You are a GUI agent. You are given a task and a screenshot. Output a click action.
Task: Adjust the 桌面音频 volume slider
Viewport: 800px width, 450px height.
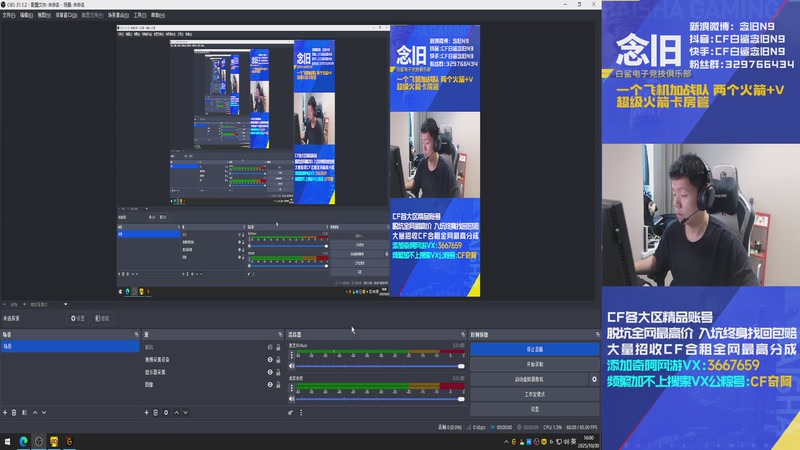point(380,398)
